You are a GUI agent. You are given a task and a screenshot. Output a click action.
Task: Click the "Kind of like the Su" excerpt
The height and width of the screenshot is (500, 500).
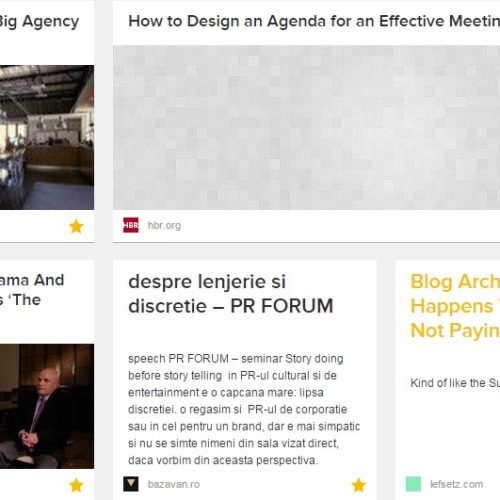point(455,383)
